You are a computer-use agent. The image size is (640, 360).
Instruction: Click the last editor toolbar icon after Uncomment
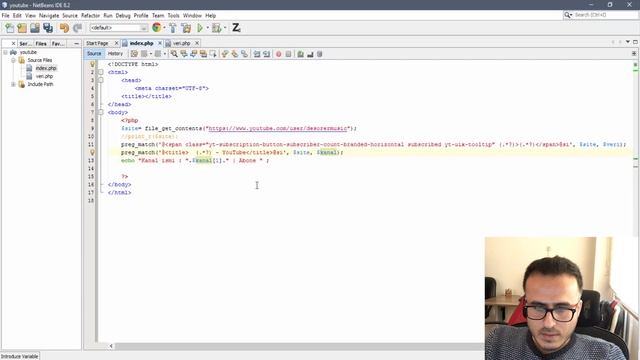point(320,54)
